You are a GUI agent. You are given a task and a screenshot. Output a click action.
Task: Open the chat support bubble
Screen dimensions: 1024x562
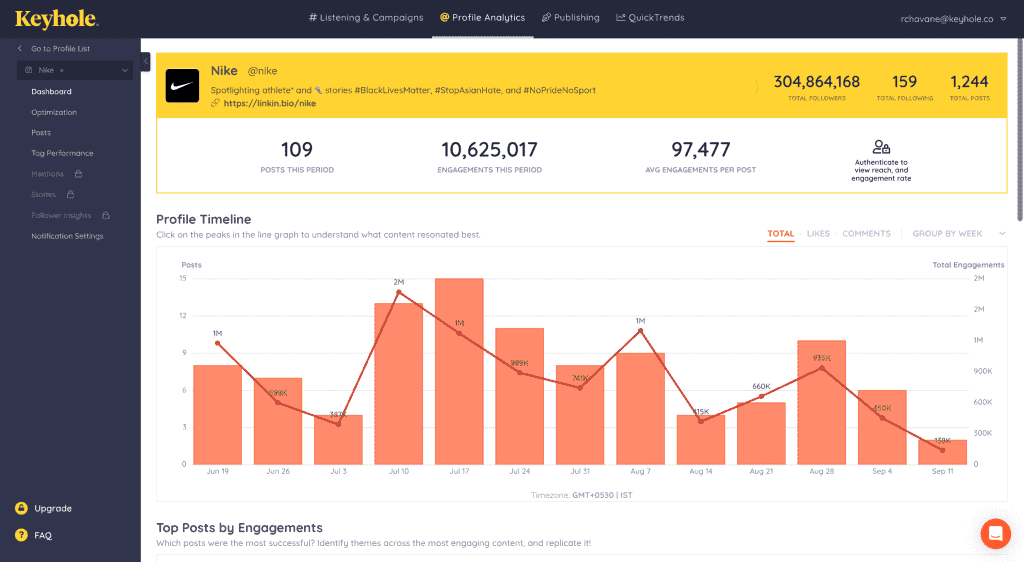coord(995,534)
